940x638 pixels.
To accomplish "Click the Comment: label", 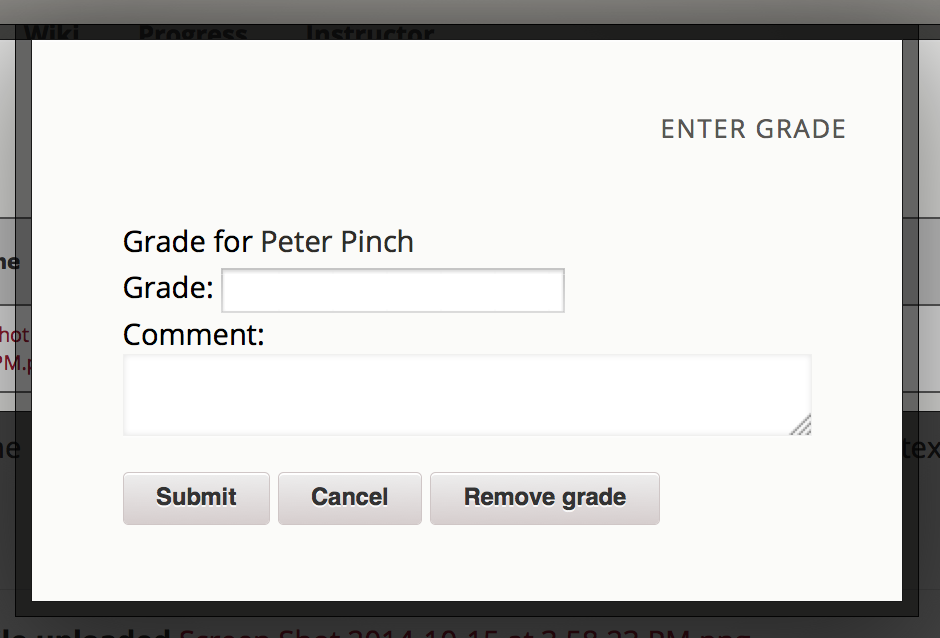I will tap(194, 335).
